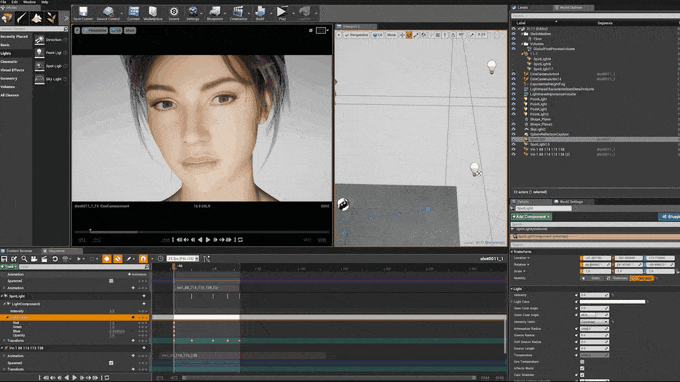Toggle the lower Spawned checkbox in Sequencer
The width and height of the screenshot is (680, 382).
pos(111,363)
